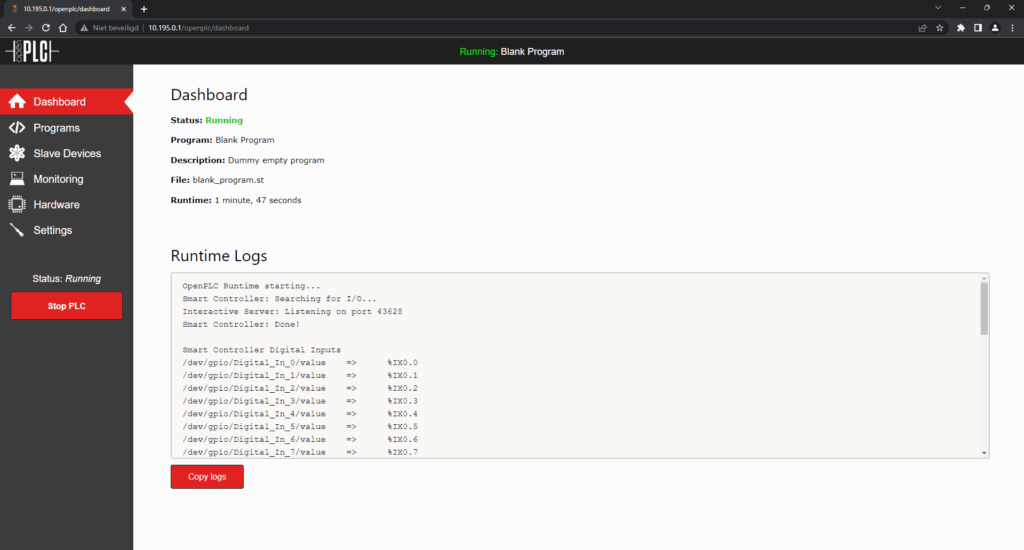
Task: Open the browser Extensions puzzle icon
Action: 961,28
